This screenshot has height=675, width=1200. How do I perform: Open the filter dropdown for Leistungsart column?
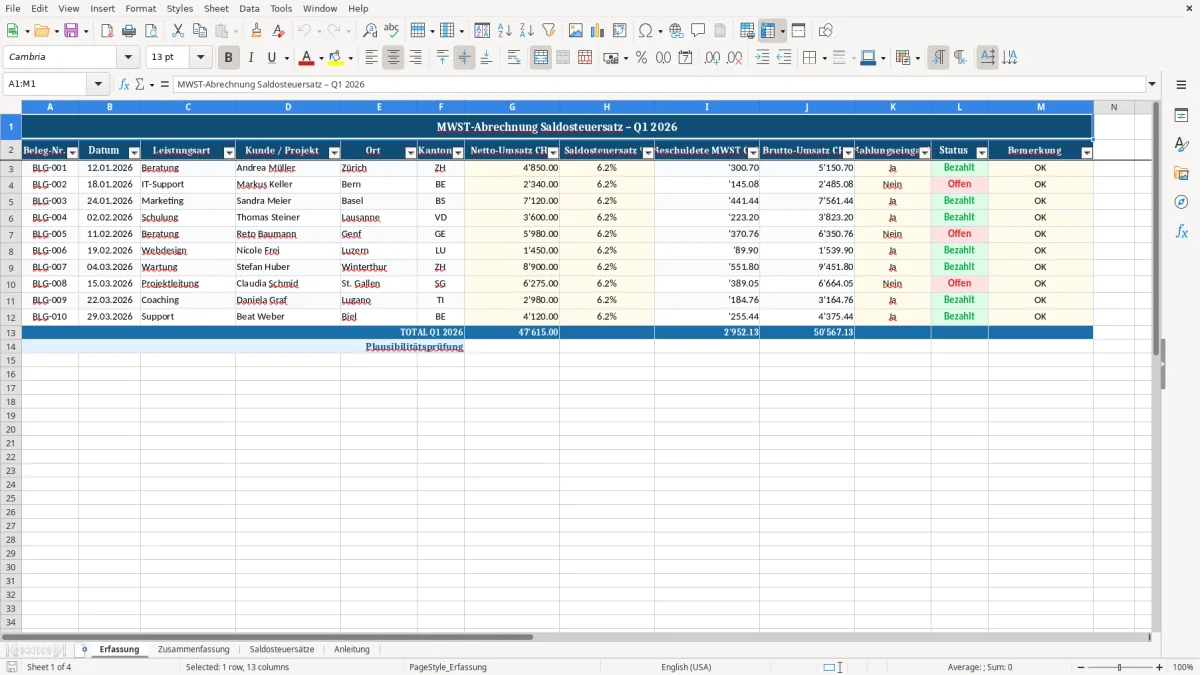(229, 152)
